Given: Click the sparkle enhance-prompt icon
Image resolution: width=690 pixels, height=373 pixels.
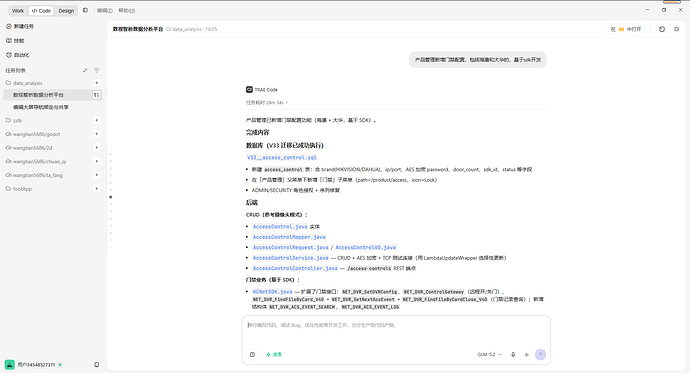Looking at the screenshot, I should click(x=527, y=355).
